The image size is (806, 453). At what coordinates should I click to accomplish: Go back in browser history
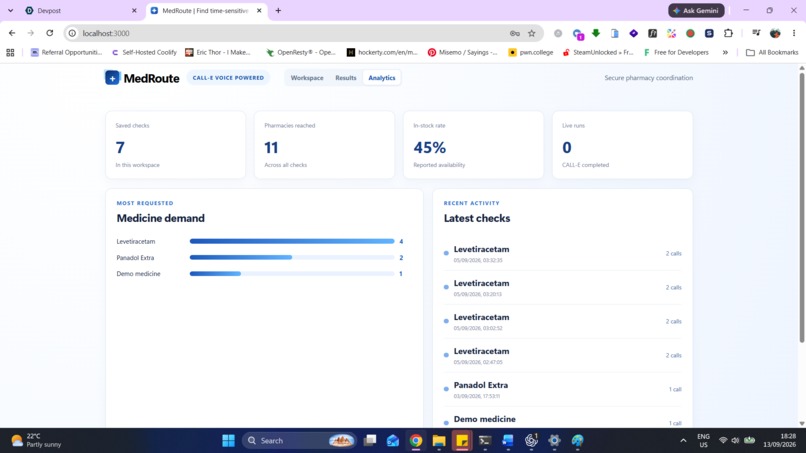(12, 33)
